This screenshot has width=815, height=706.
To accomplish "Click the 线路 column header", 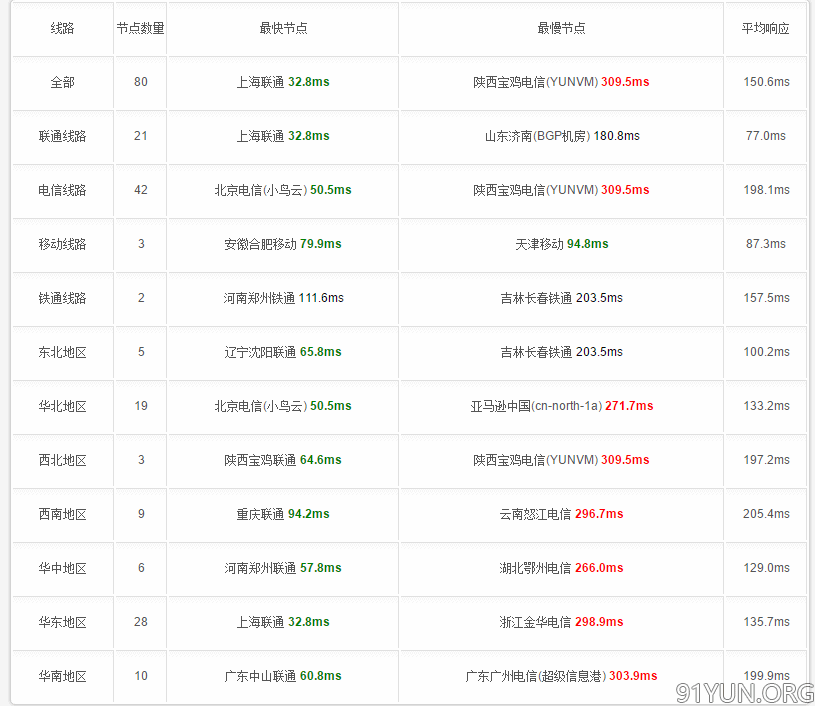I will tap(62, 28).
